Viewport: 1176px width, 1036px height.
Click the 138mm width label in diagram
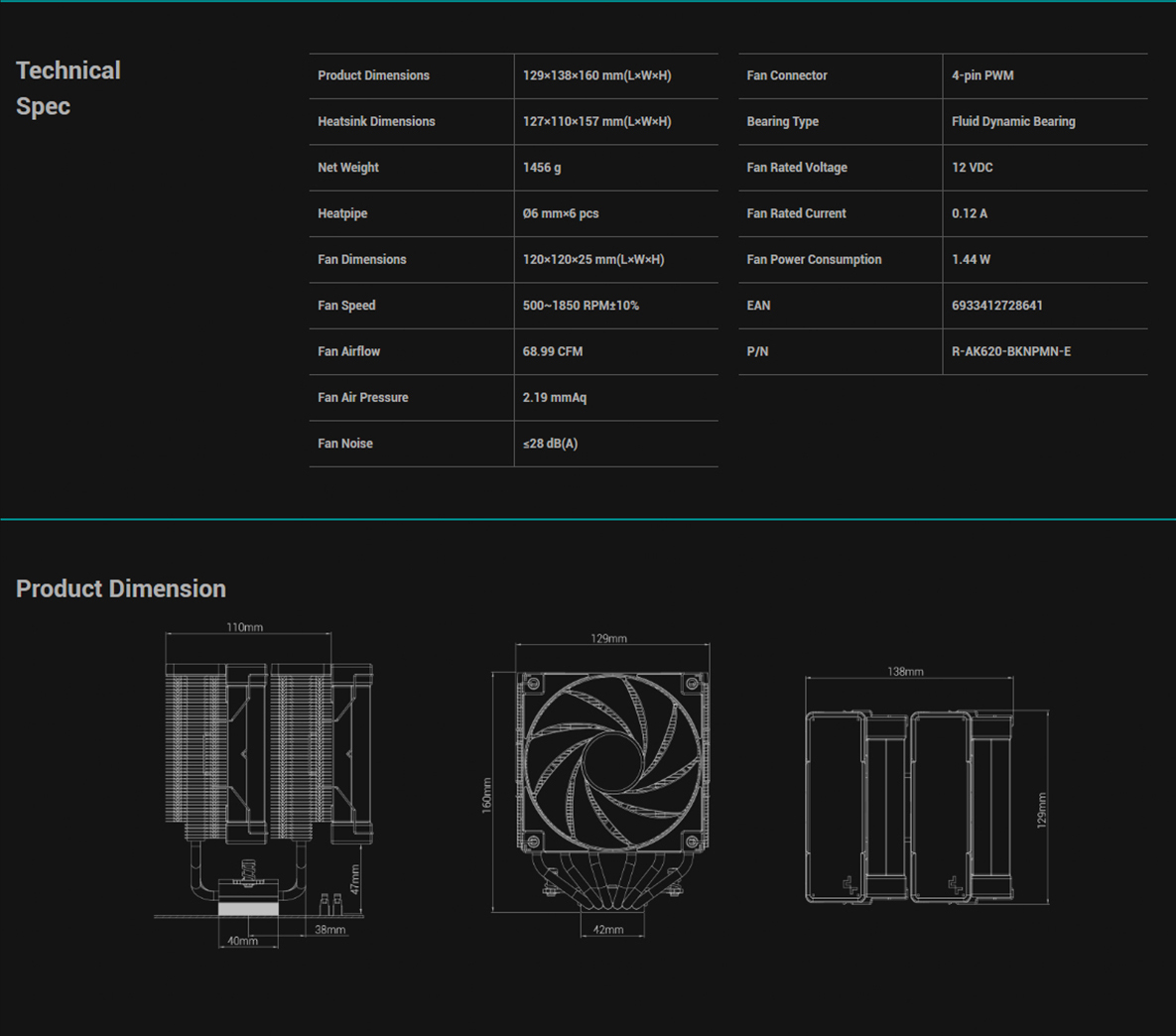(905, 672)
